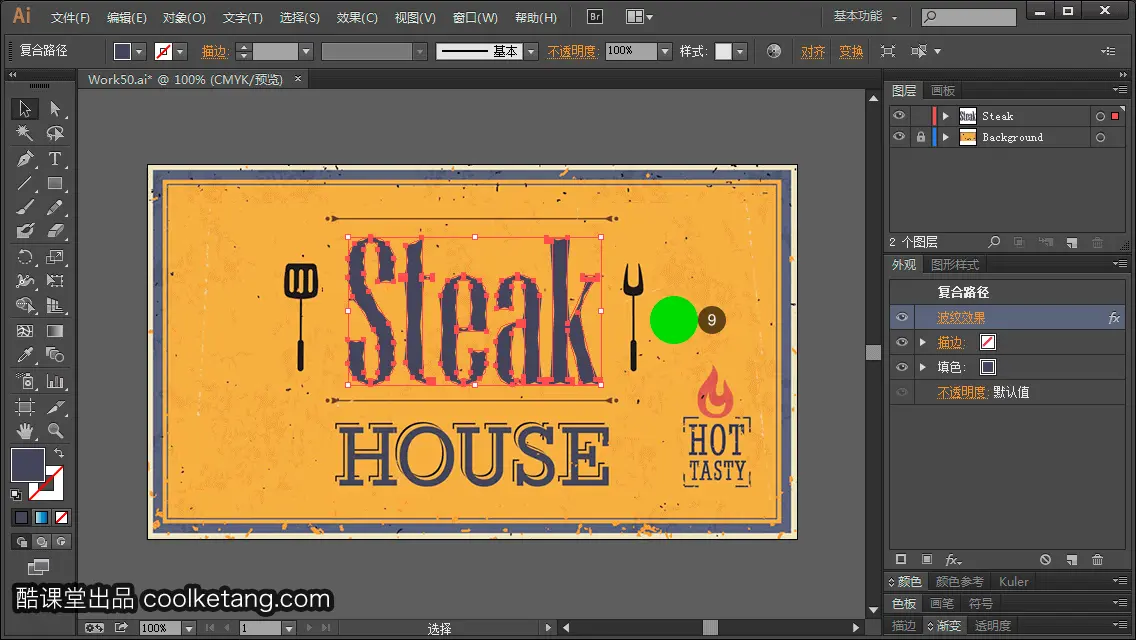Select the Column Graph tool
The width and height of the screenshot is (1136, 640).
(x=55, y=381)
